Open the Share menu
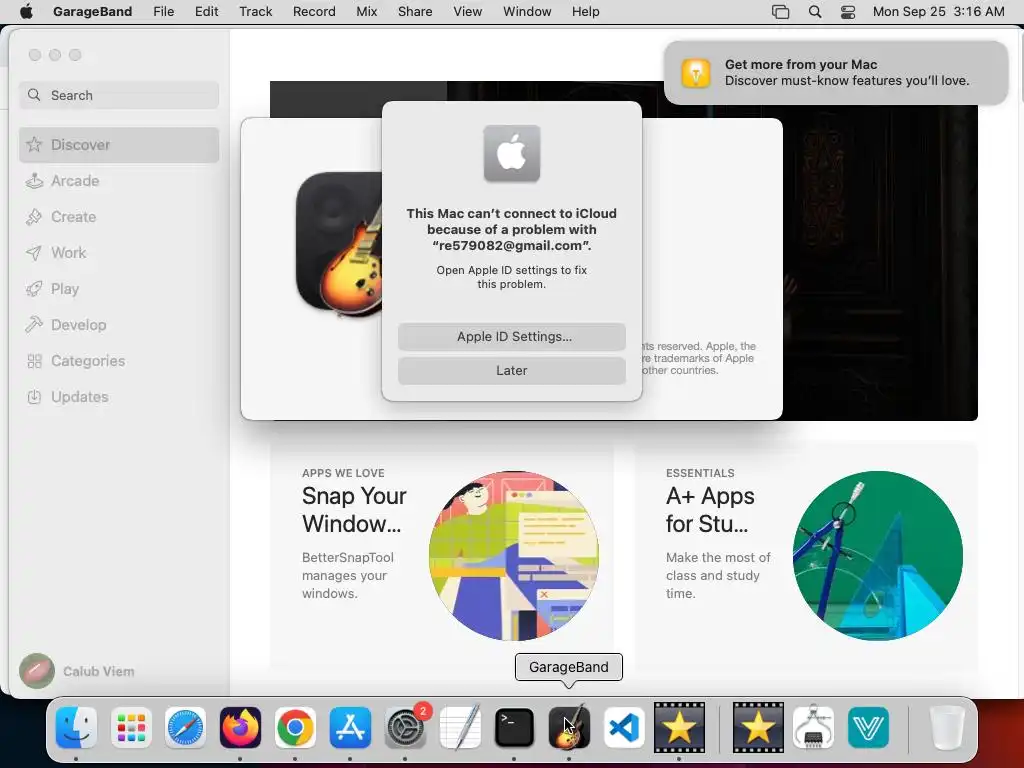1024x768 pixels. [x=415, y=12]
